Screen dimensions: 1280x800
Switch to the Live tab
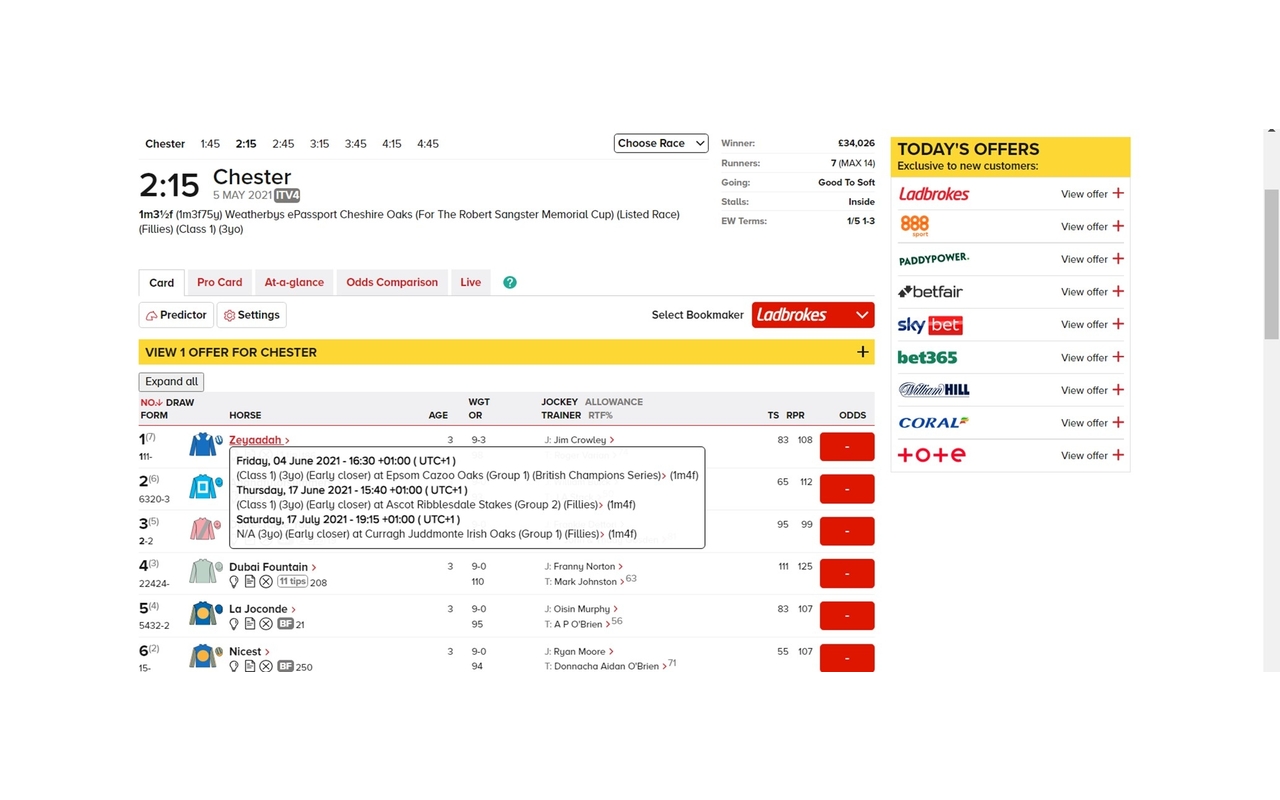tap(471, 282)
